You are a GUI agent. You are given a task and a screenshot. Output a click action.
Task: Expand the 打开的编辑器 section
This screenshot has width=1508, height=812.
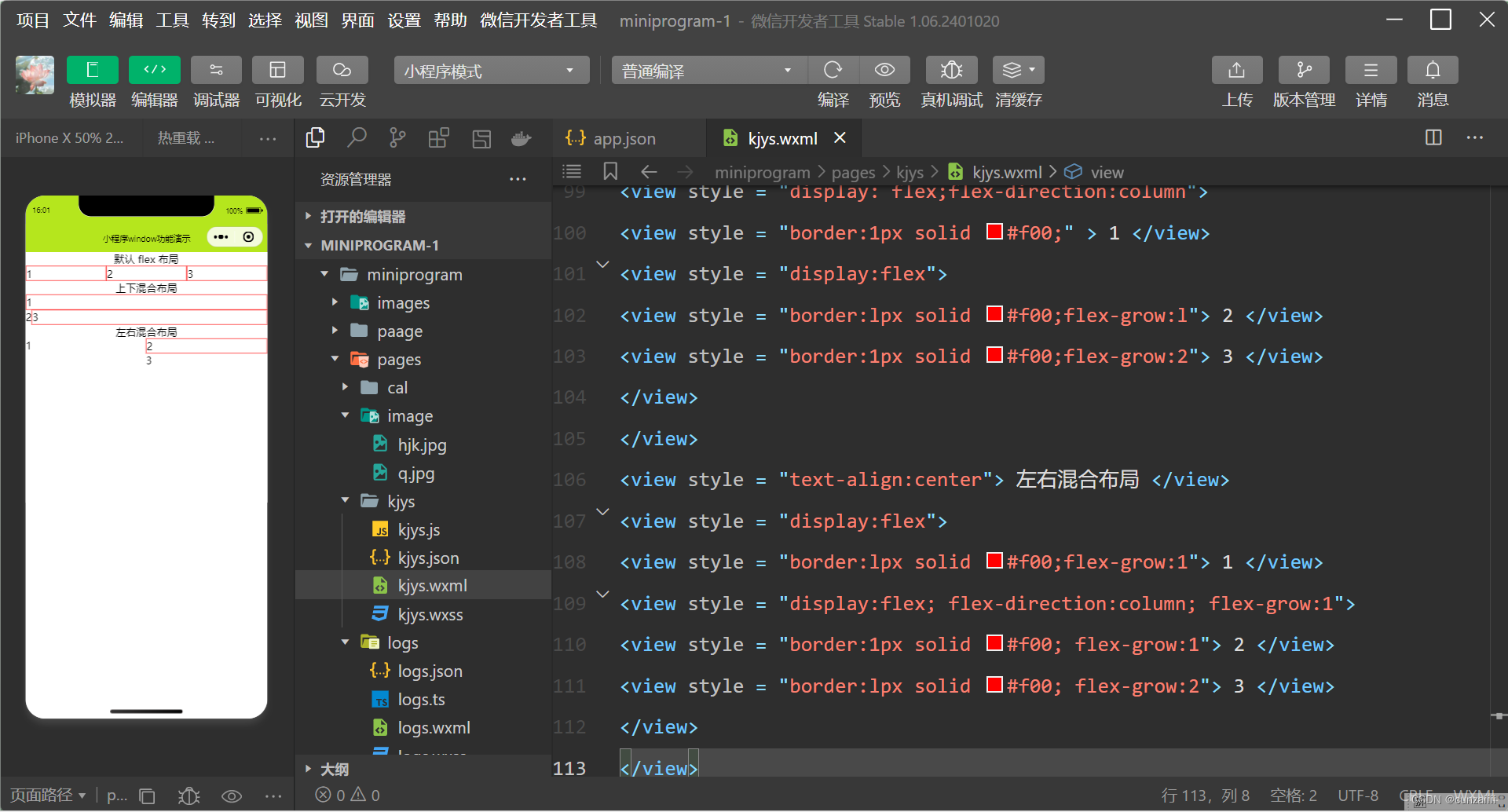click(x=423, y=216)
